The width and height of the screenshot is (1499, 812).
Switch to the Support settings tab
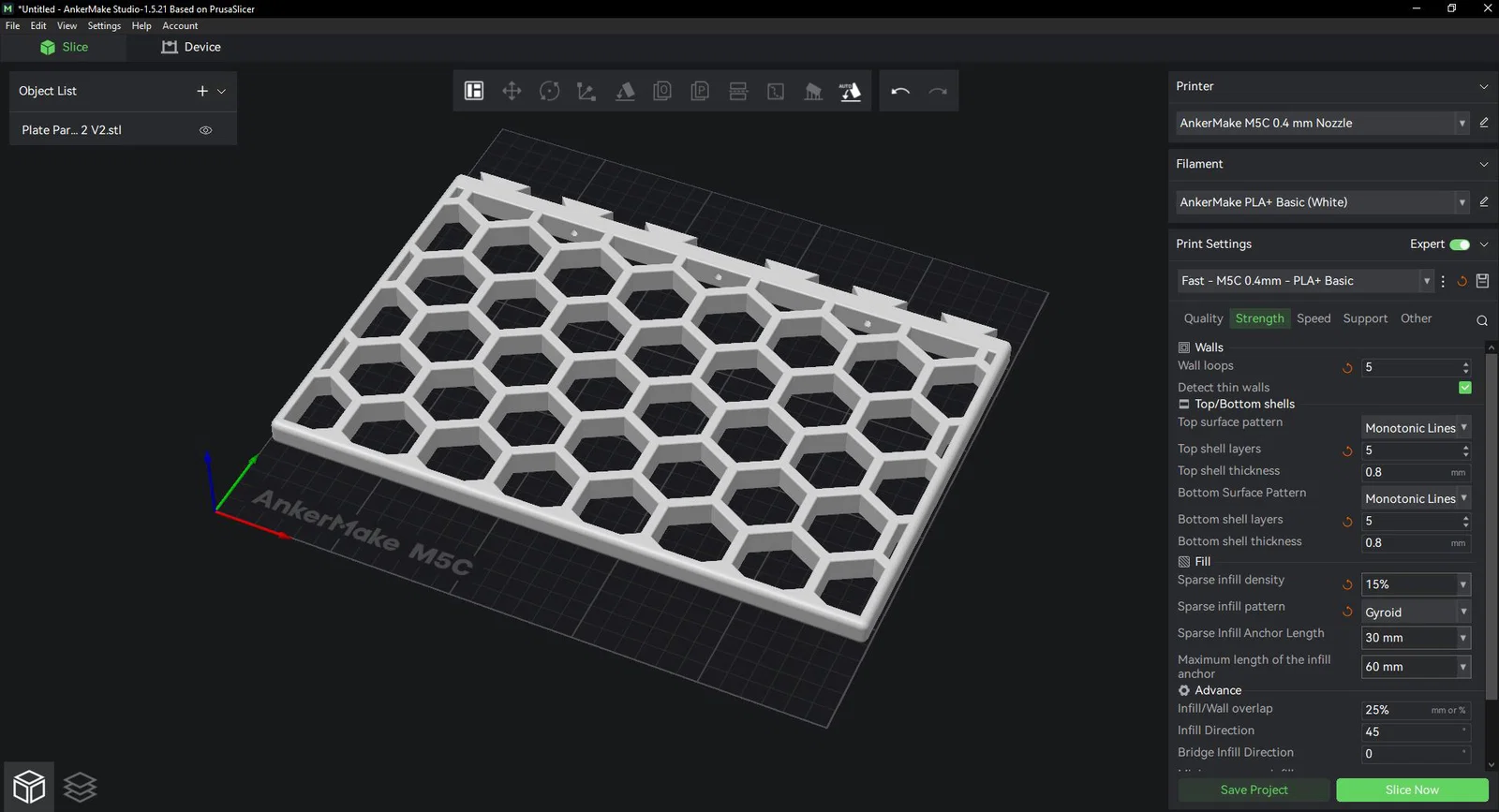1365,318
